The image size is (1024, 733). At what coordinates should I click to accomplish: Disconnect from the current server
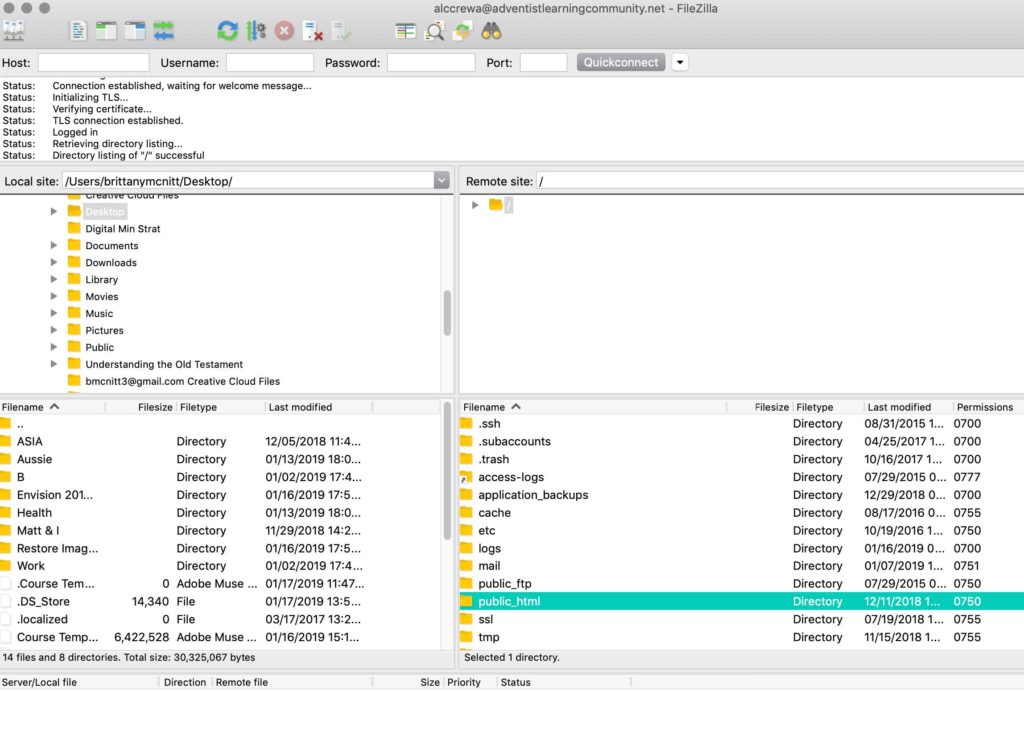pos(313,31)
